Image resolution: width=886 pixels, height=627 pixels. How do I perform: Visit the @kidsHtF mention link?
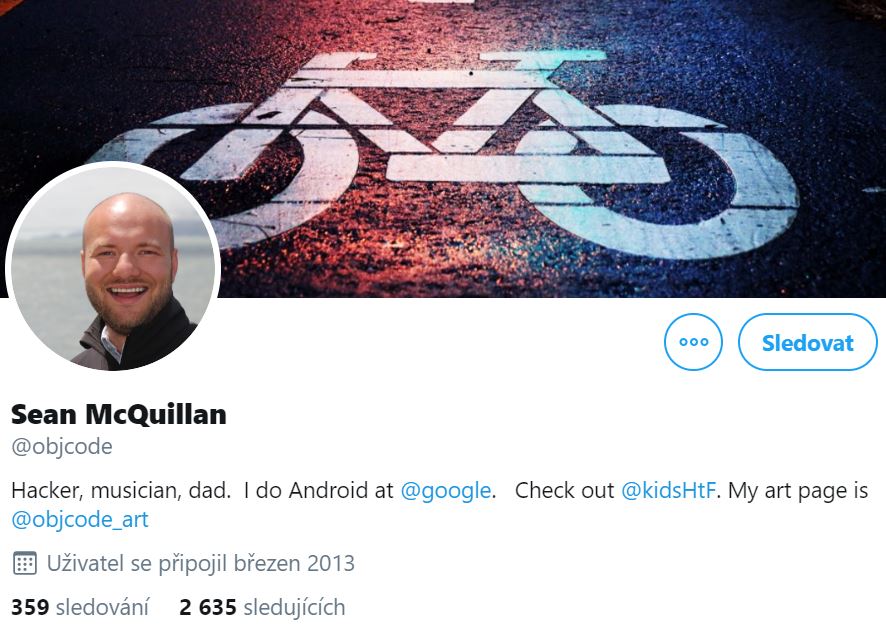(x=668, y=490)
